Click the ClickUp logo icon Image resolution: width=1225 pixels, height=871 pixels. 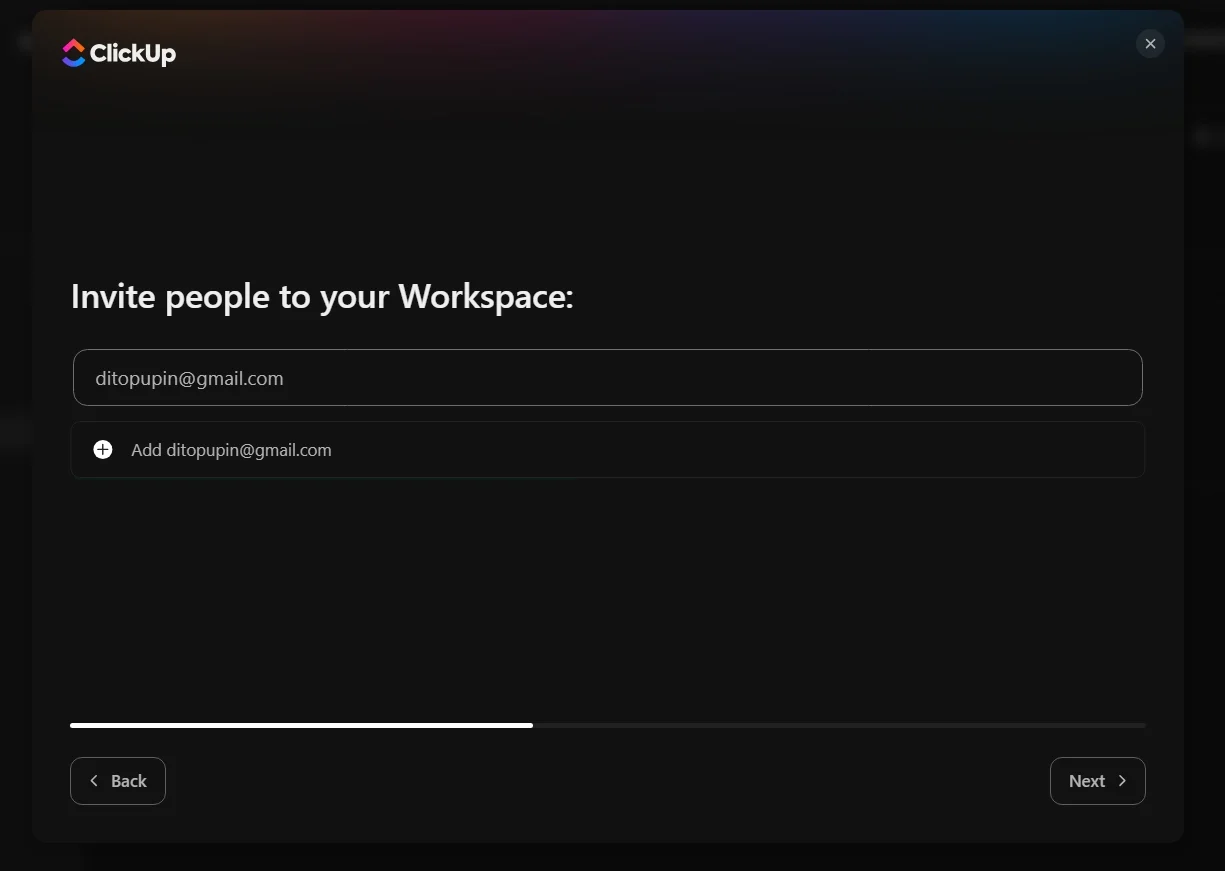point(73,53)
